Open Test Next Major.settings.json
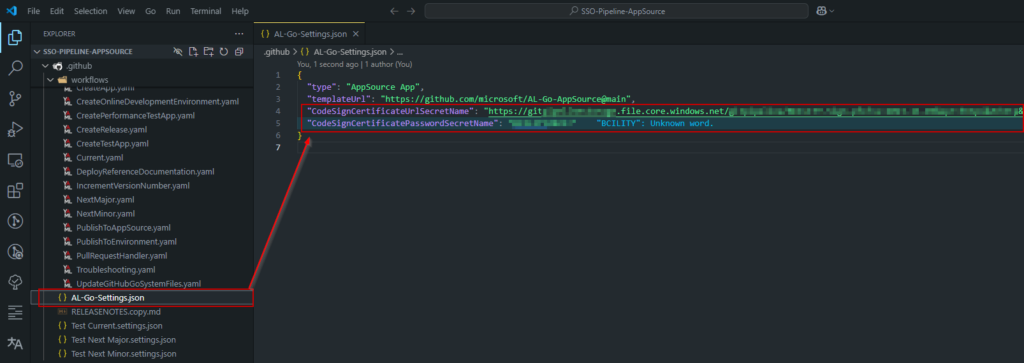Screen dimensions: 1024x363 coord(123,339)
